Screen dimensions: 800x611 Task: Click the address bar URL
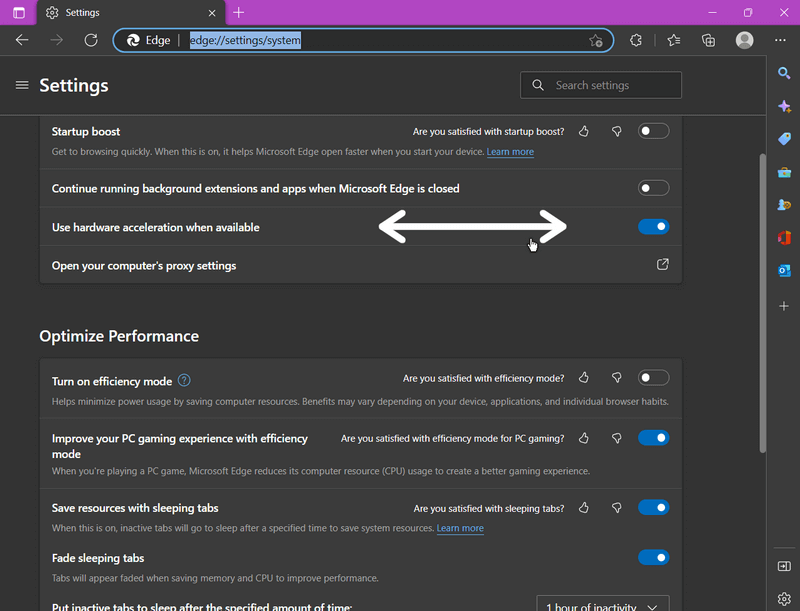pos(245,40)
